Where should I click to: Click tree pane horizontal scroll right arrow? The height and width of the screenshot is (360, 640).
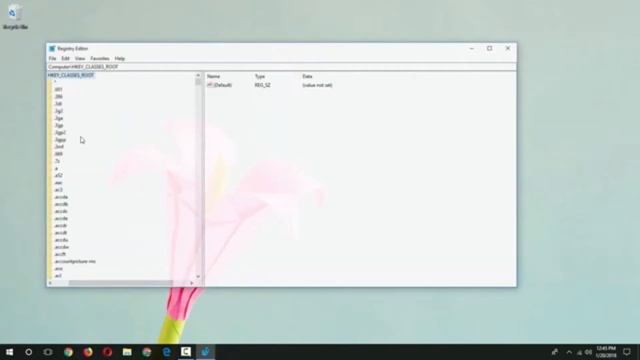(x=191, y=282)
